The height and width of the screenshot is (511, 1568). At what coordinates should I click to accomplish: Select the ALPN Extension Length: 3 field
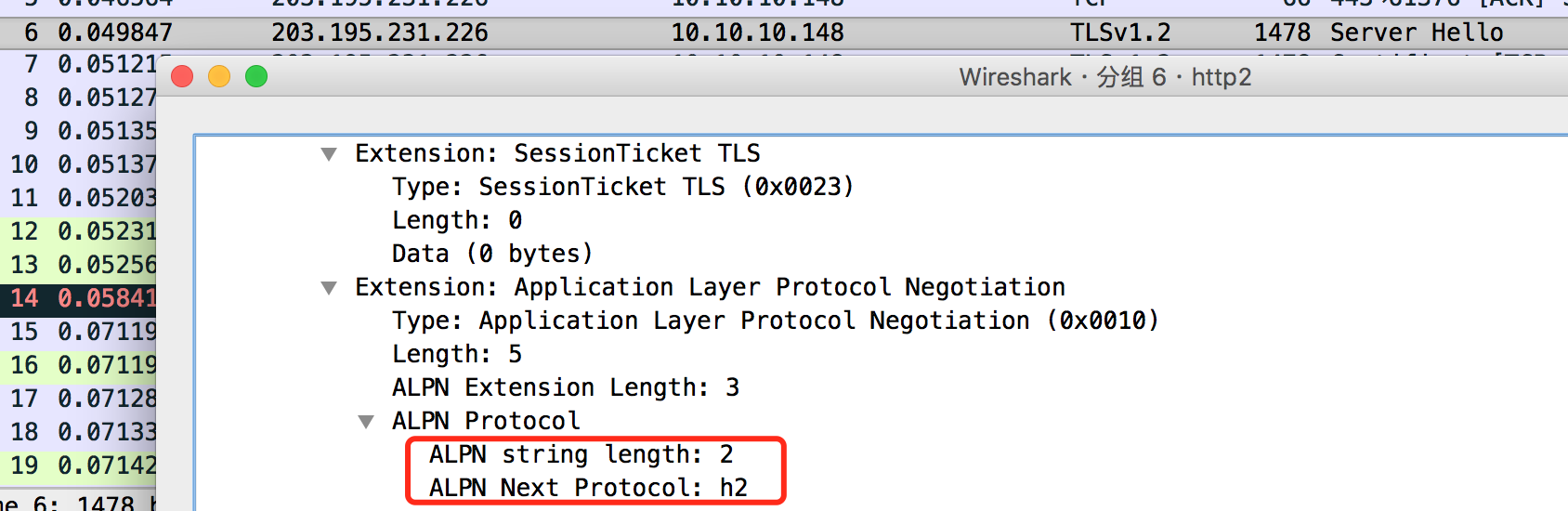click(565, 387)
